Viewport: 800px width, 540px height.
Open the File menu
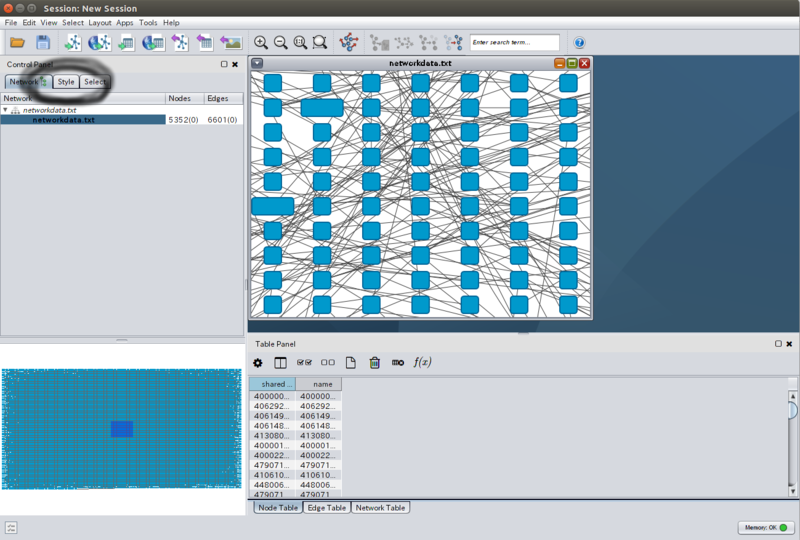pos(11,22)
